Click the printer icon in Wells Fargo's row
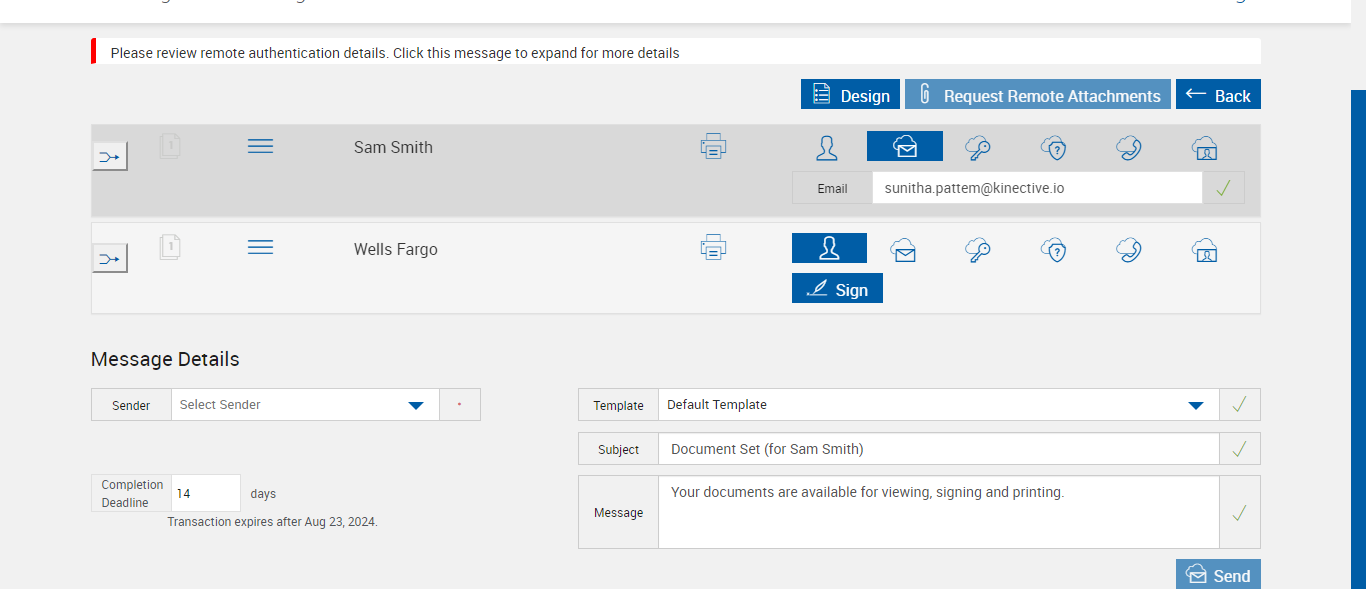 [x=713, y=247]
